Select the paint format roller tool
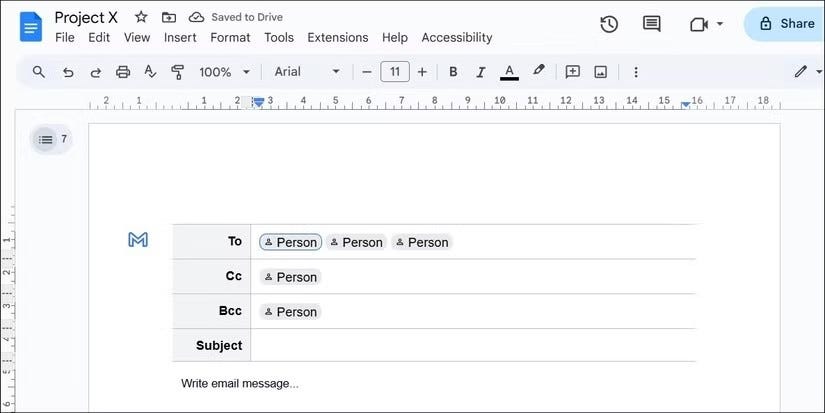Image resolution: width=825 pixels, height=413 pixels. pyautogui.click(x=178, y=72)
